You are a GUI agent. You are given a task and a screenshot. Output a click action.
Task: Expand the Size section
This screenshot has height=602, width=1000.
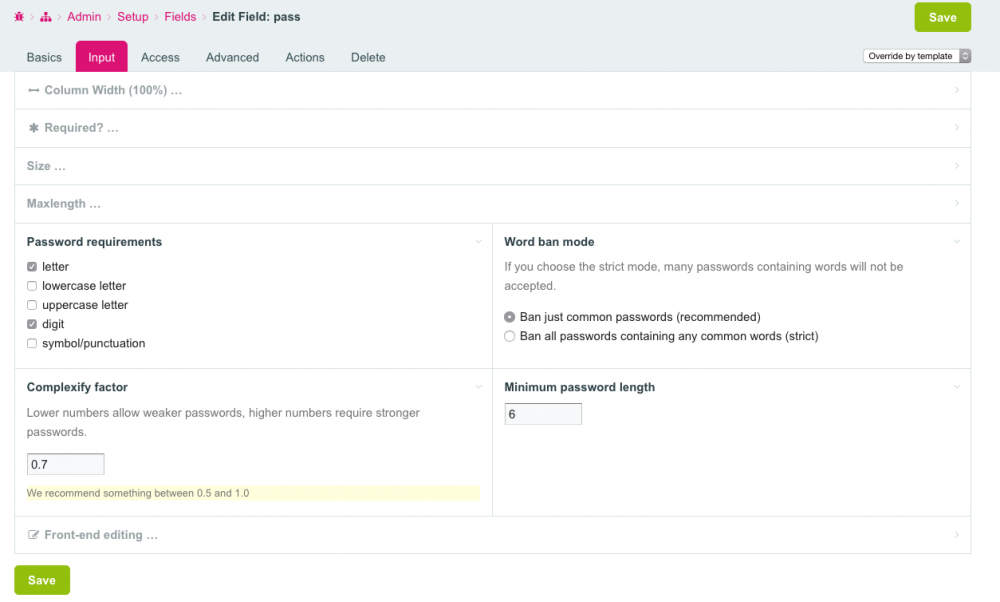(x=47, y=166)
